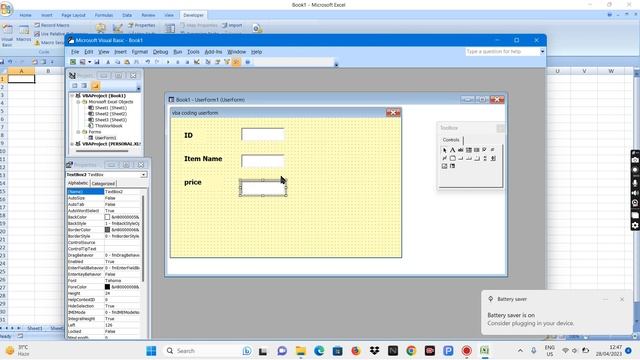Image resolution: width=640 pixels, height=360 pixels.
Task: Switch to the Categorized properties tab
Action: tap(103, 184)
